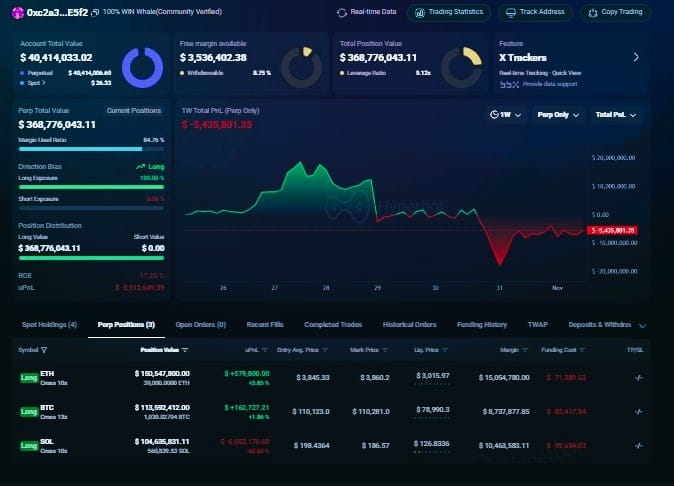The image size is (674, 486).
Task: Switch to Spot Holdings (4) tab
Action: tap(49, 324)
